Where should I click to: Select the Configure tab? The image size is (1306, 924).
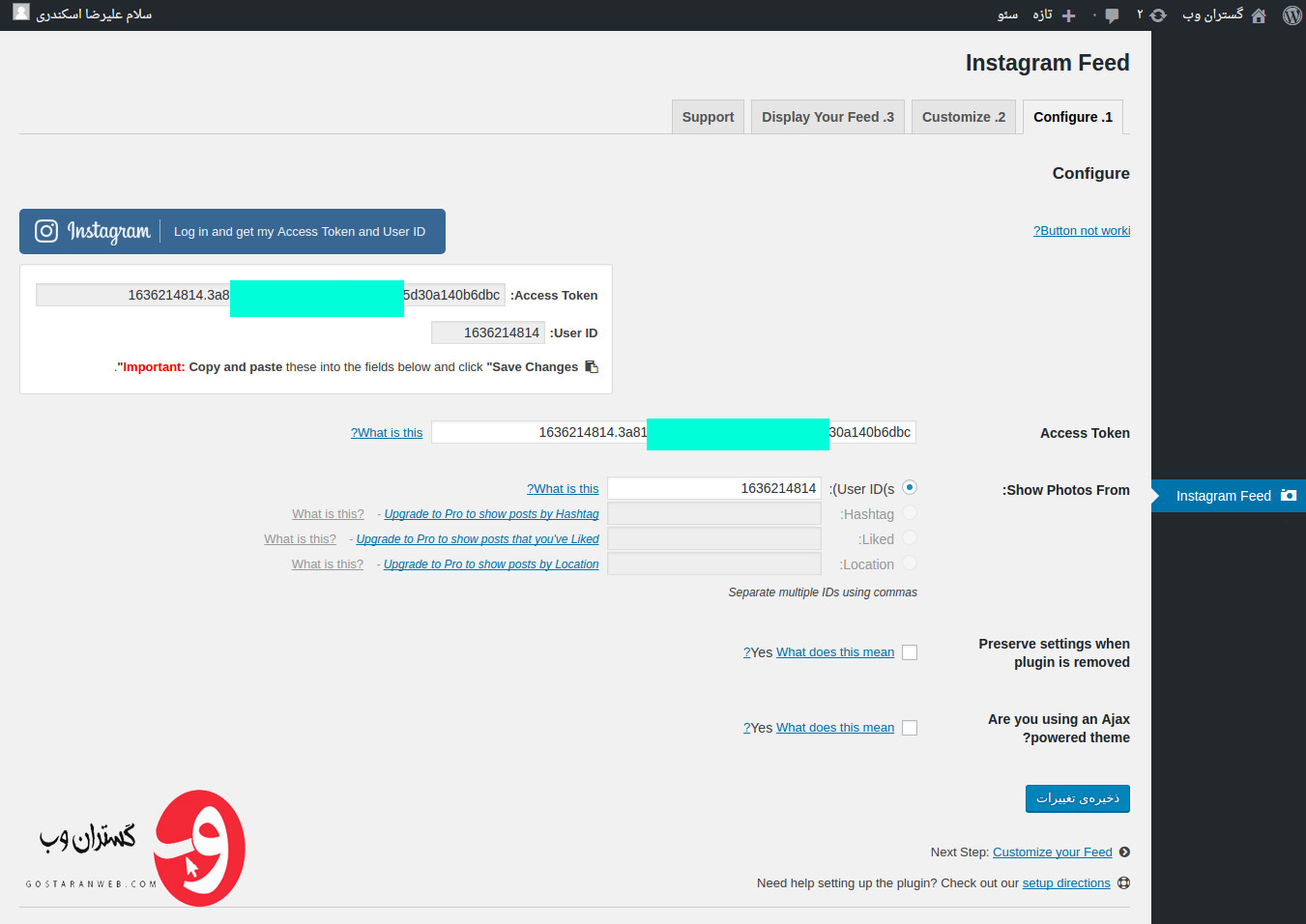[x=1073, y=117]
